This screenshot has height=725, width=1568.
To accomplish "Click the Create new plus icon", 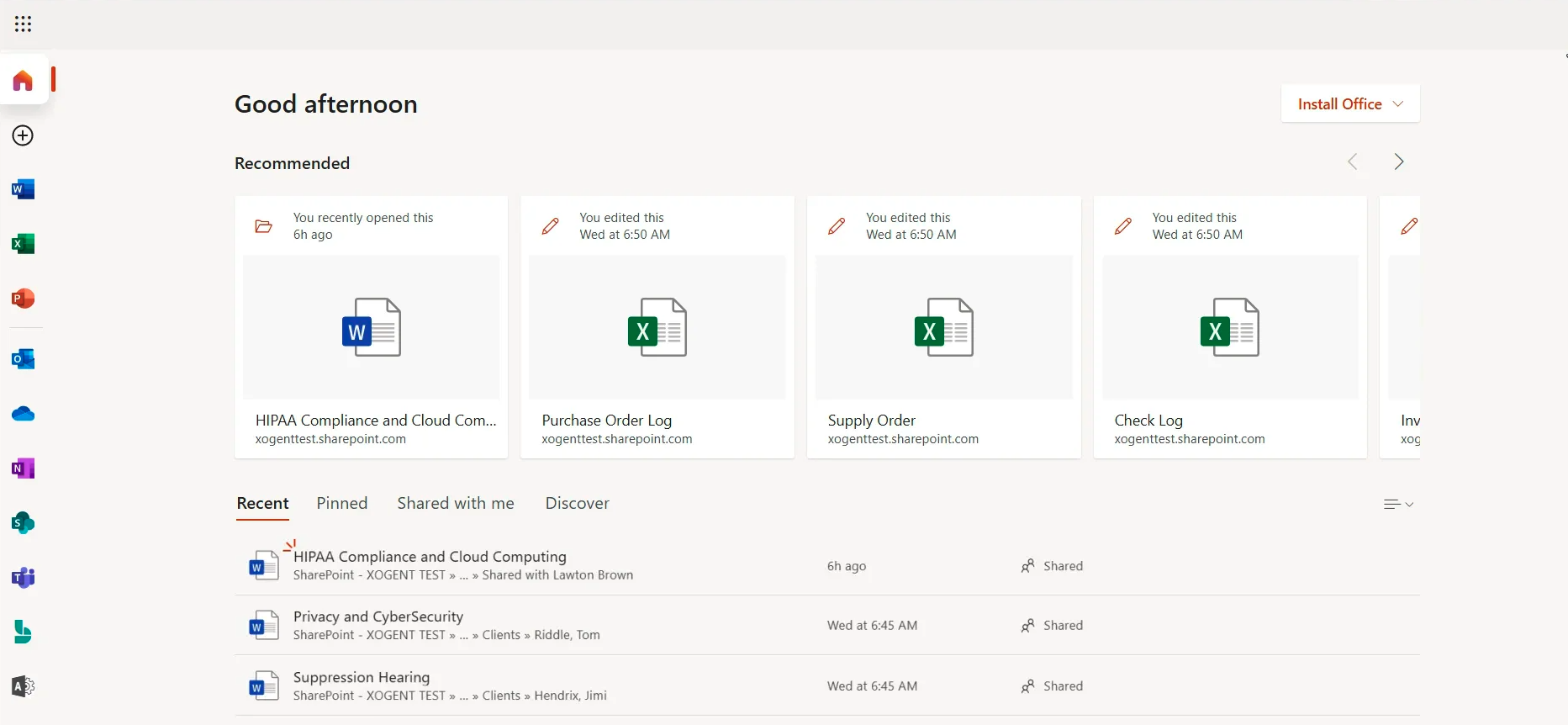I will 23,135.
